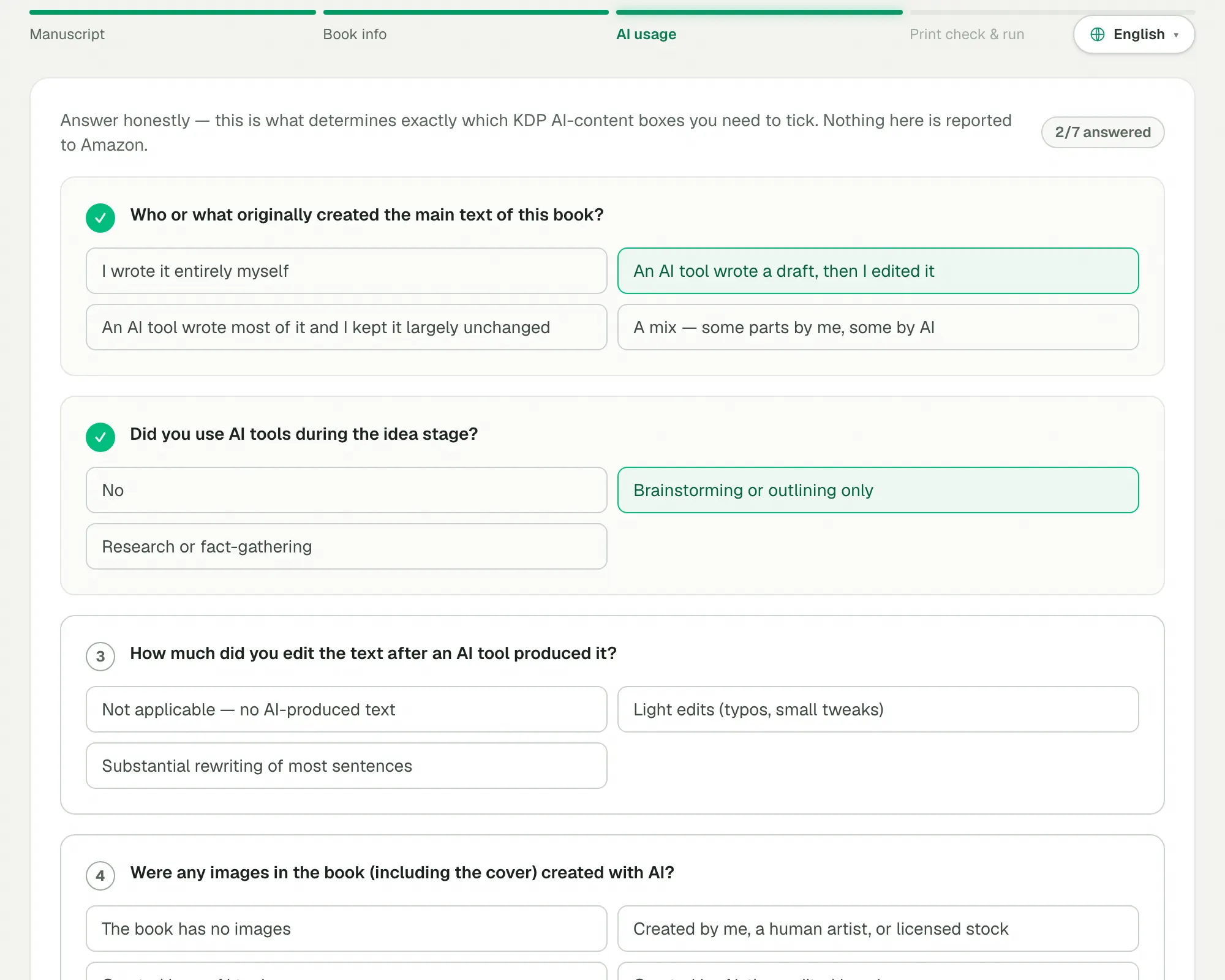Click the 'Who or what originally created' question heading
This screenshot has height=980, width=1225.
click(x=367, y=215)
